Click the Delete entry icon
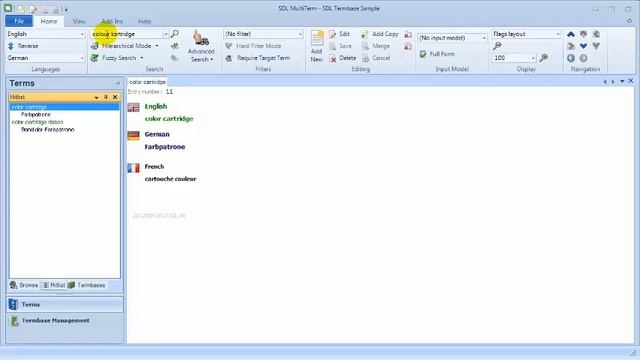 click(x=333, y=58)
